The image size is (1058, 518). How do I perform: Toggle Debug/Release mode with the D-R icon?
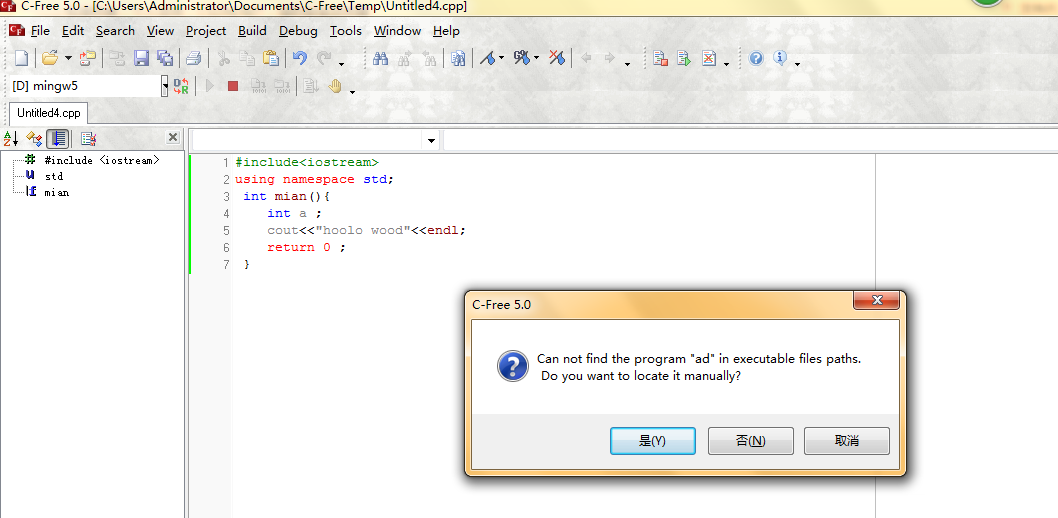(x=181, y=86)
